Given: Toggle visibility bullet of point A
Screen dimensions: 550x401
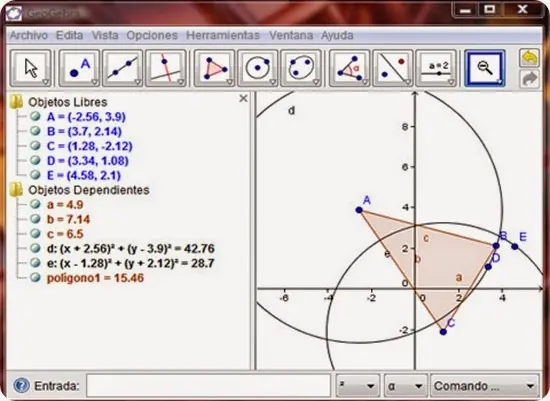Looking at the screenshot, I should click(x=35, y=116).
